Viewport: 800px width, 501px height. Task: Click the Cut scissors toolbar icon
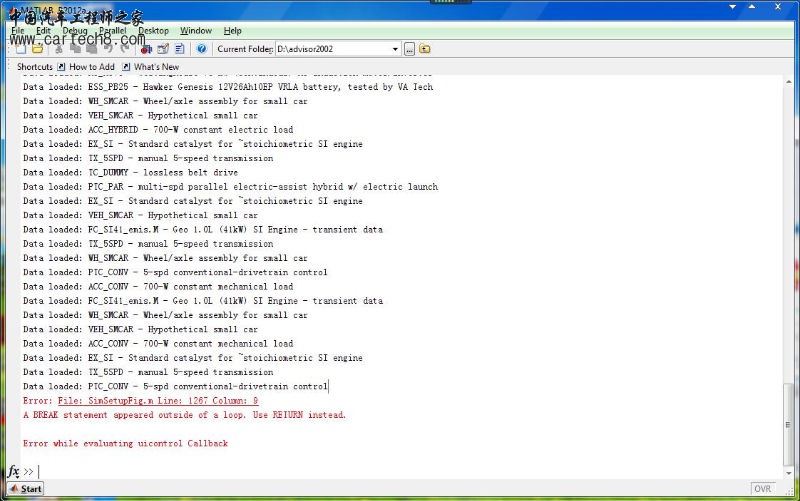[59, 49]
